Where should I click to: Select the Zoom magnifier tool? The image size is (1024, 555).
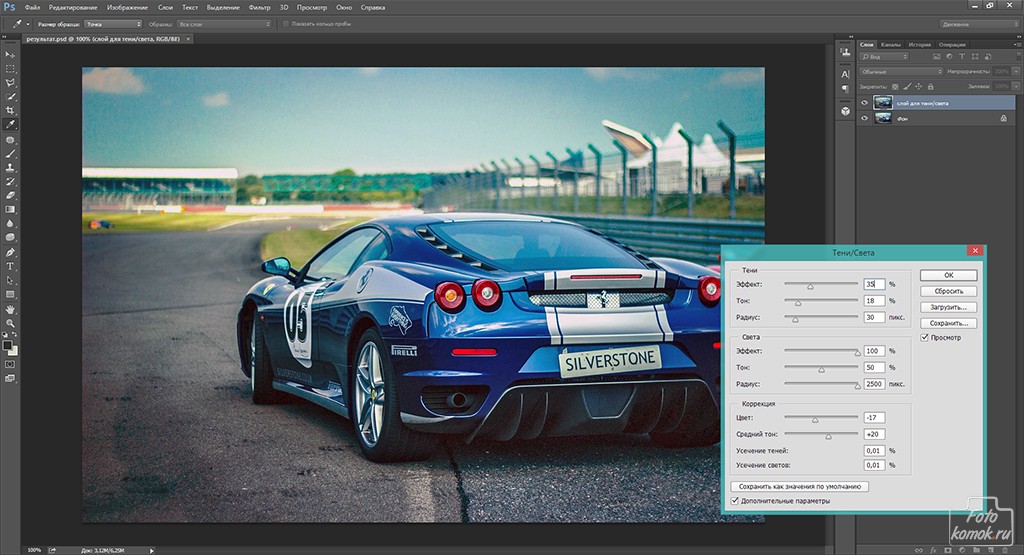(x=10, y=323)
